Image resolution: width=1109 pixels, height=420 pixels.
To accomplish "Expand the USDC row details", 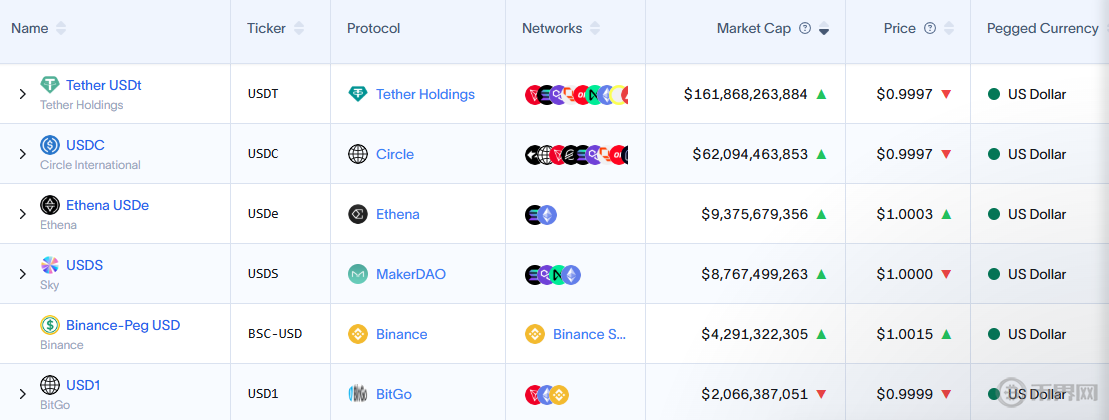I will tap(22, 154).
